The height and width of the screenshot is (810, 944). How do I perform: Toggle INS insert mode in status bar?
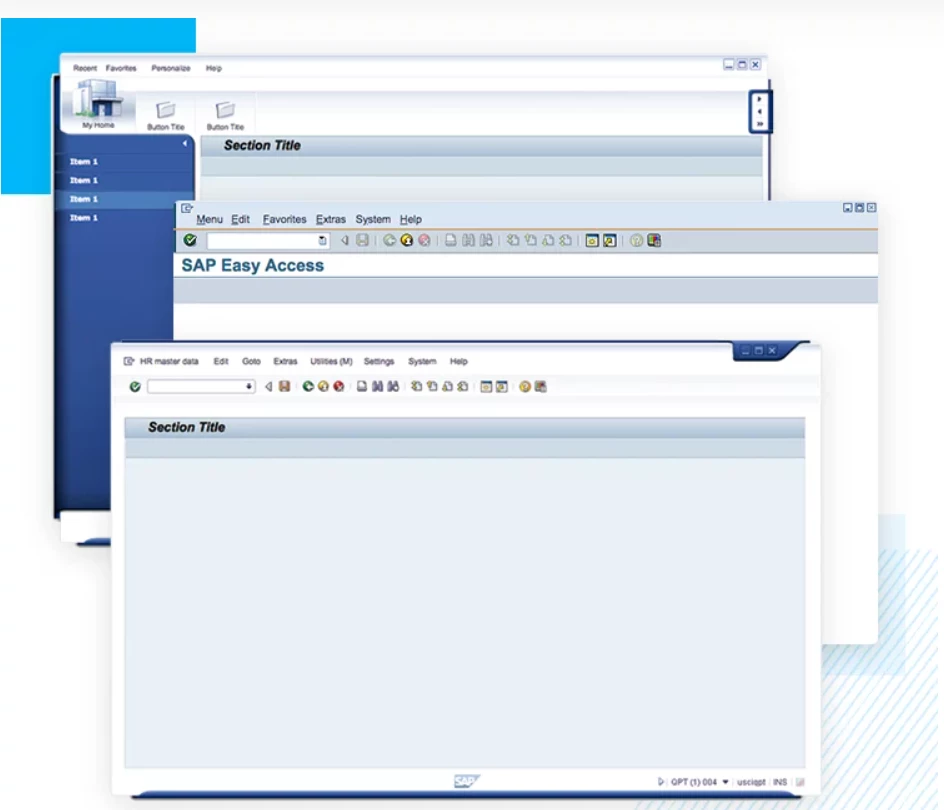pos(780,782)
